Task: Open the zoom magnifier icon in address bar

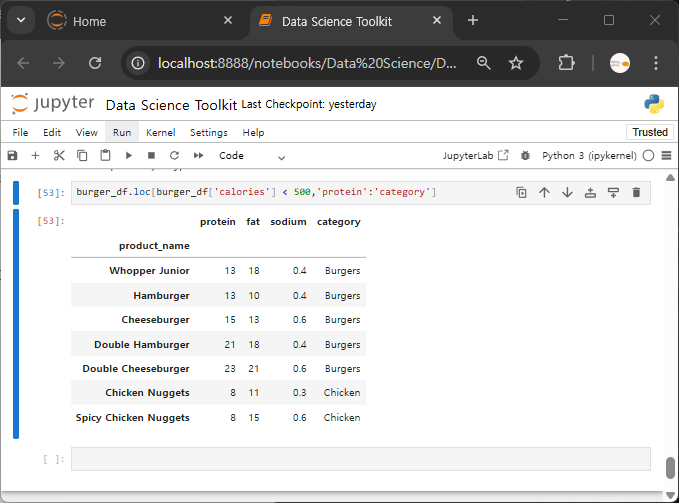Action: [x=483, y=63]
